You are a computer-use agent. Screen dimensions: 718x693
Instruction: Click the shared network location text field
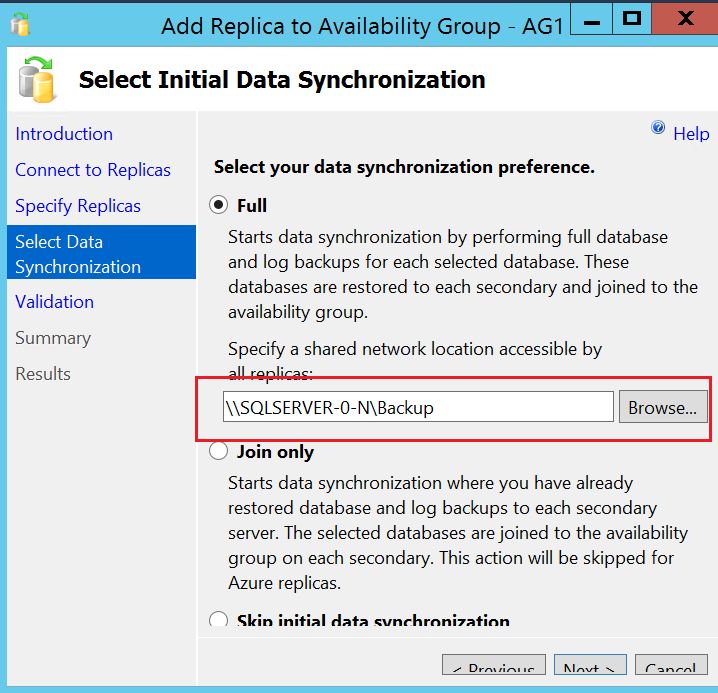point(418,407)
